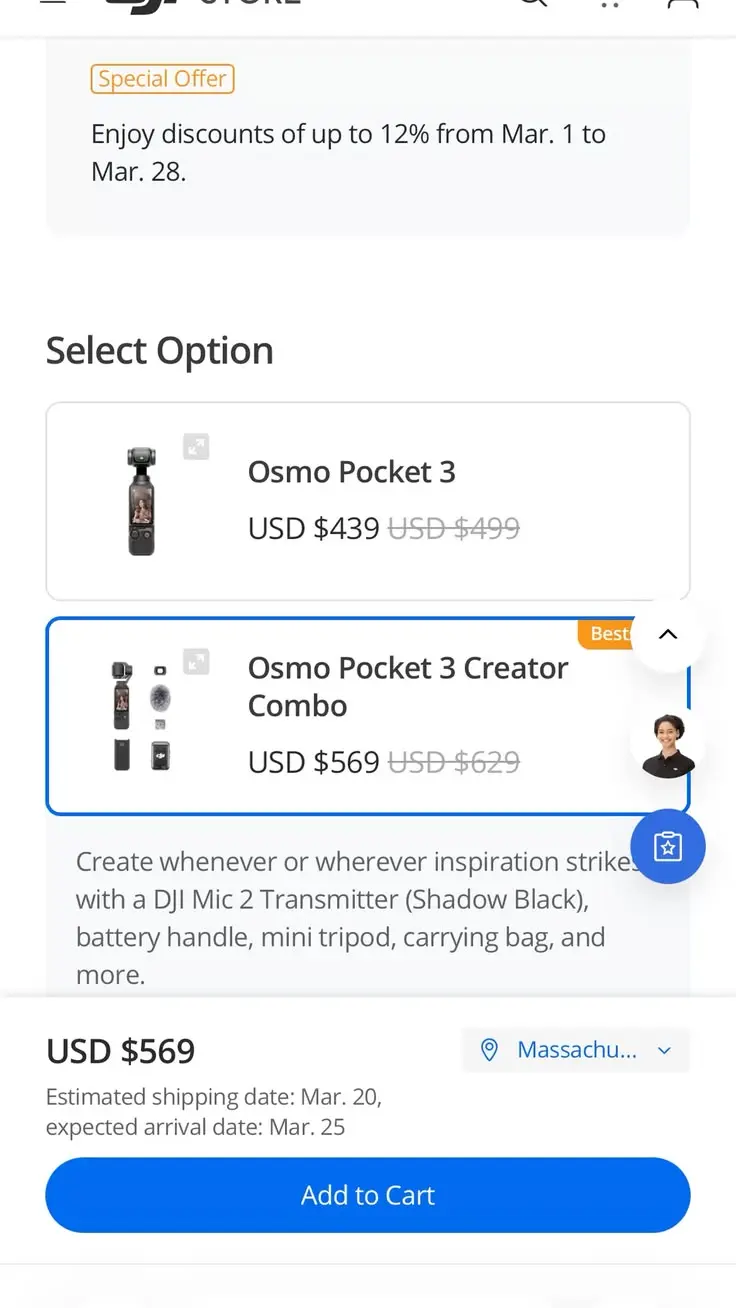The width and height of the screenshot is (736, 1308).
Task: Open customer support chat avatar
Action: (x=668, y=745)
